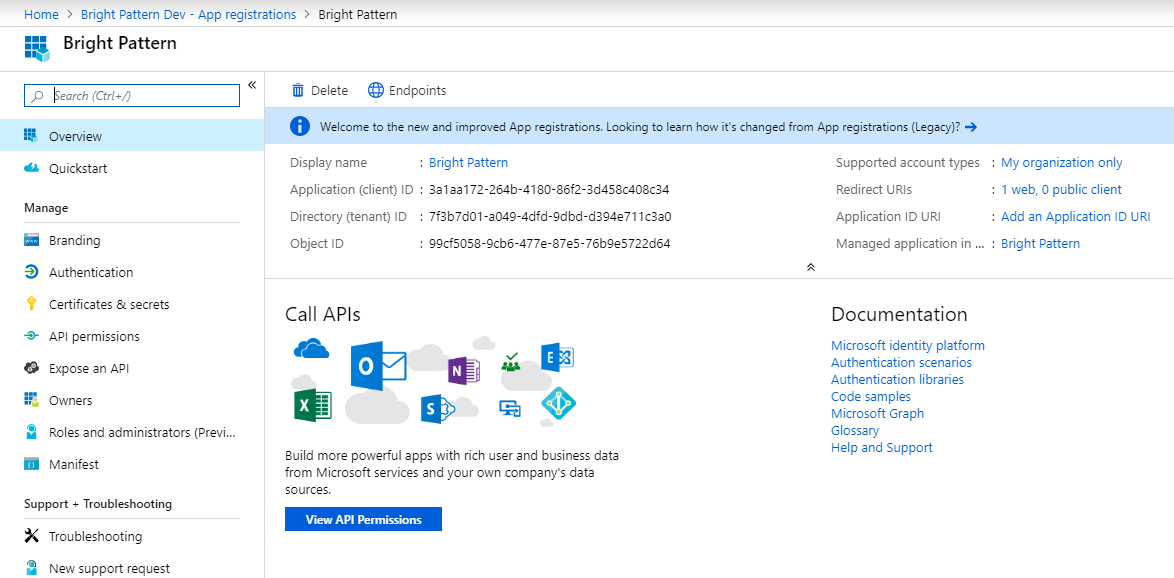The height and width of the screenshot is (578, 1174).
Task: Open Help and Support link
Action: pyautogui.click(x=882, y=448)
